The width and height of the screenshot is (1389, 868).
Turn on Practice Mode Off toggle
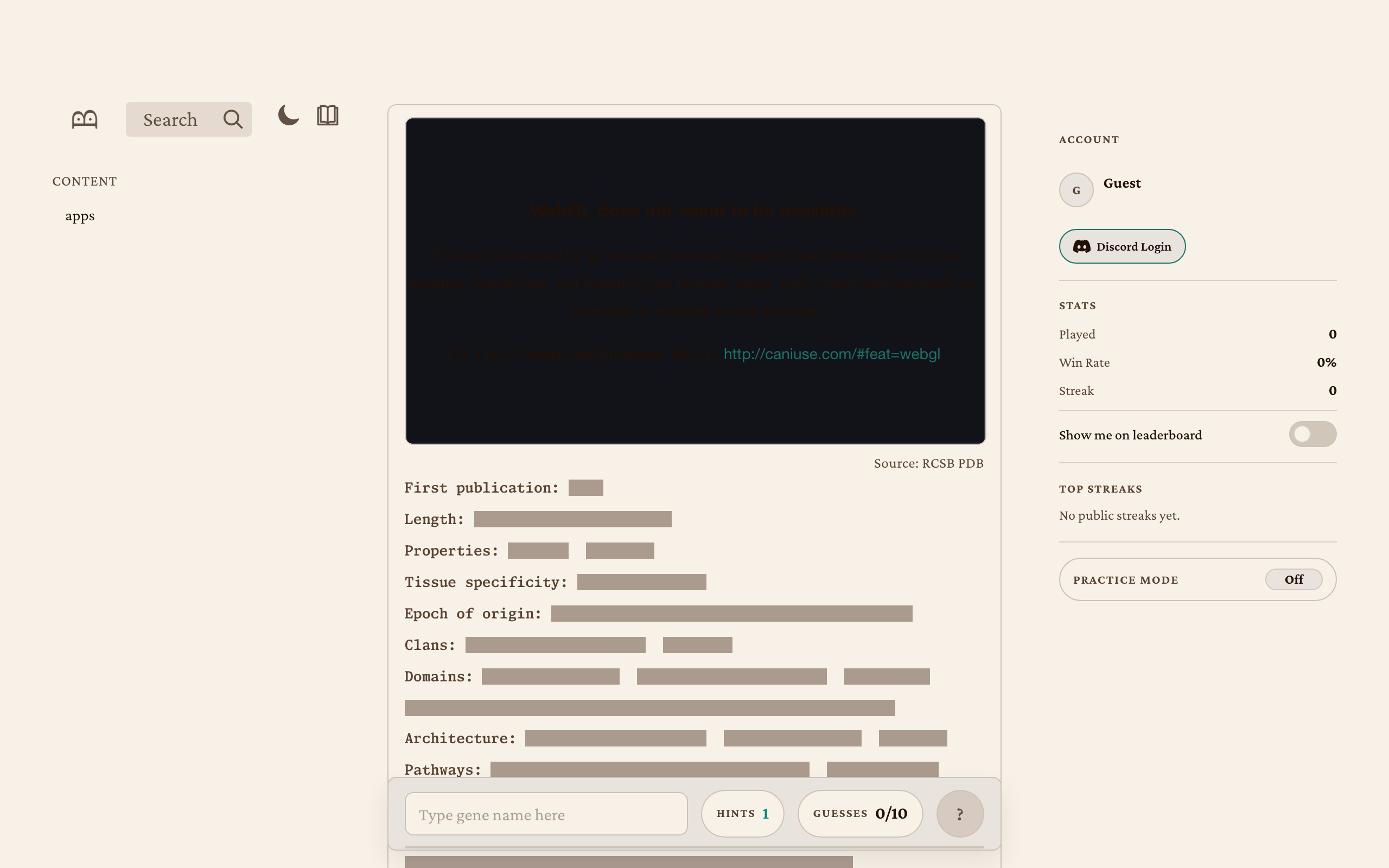coord(1293,579)
